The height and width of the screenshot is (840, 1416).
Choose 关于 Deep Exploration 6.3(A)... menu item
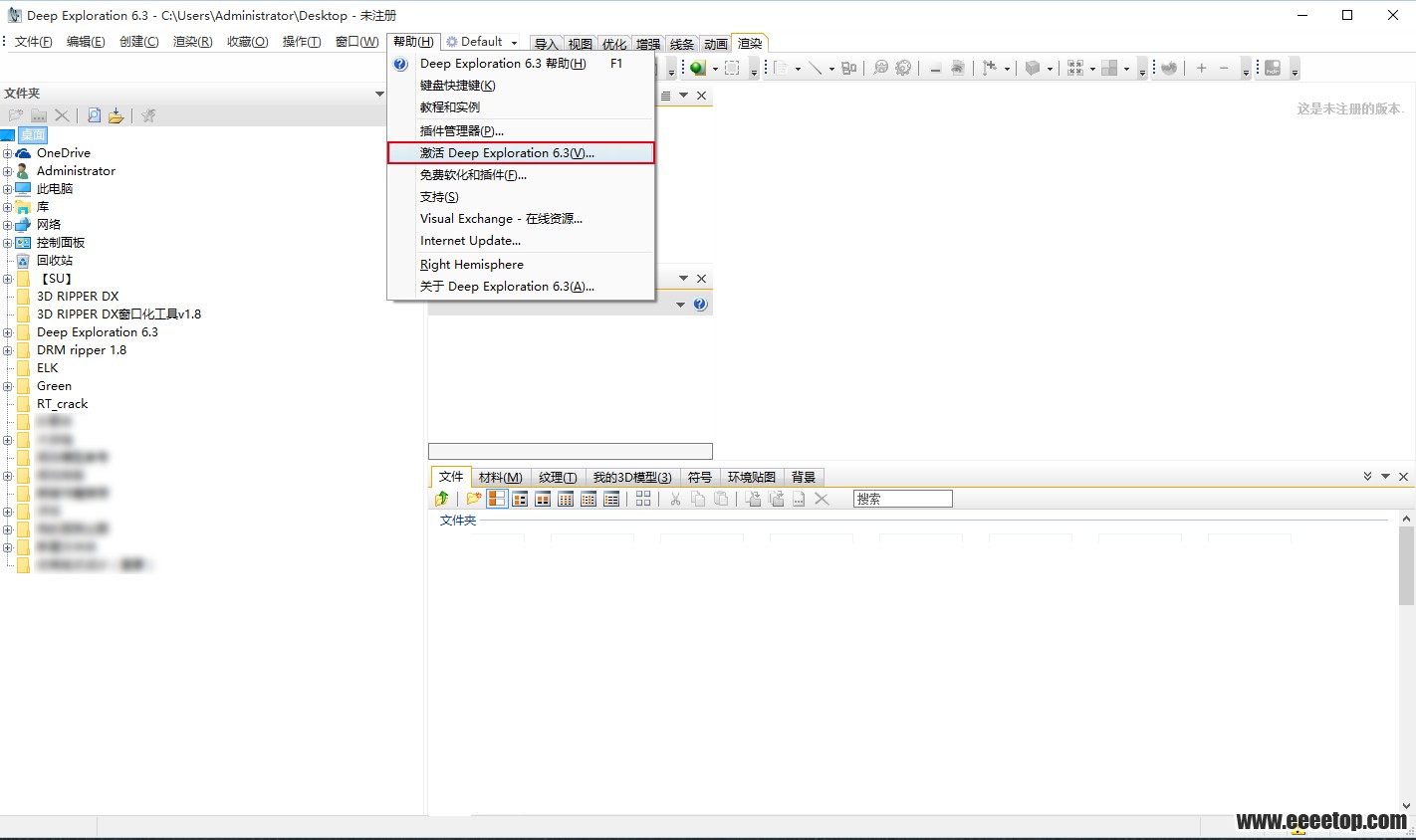point(521,287)
